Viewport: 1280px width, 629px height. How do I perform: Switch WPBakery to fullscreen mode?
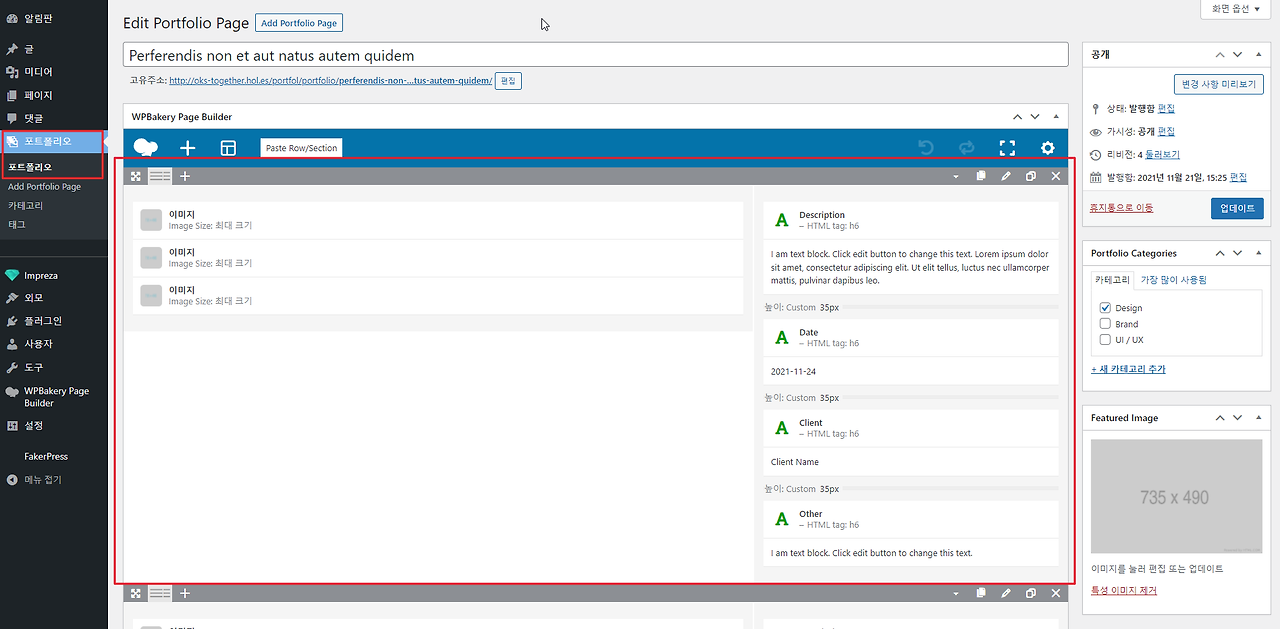point(1007,148)
